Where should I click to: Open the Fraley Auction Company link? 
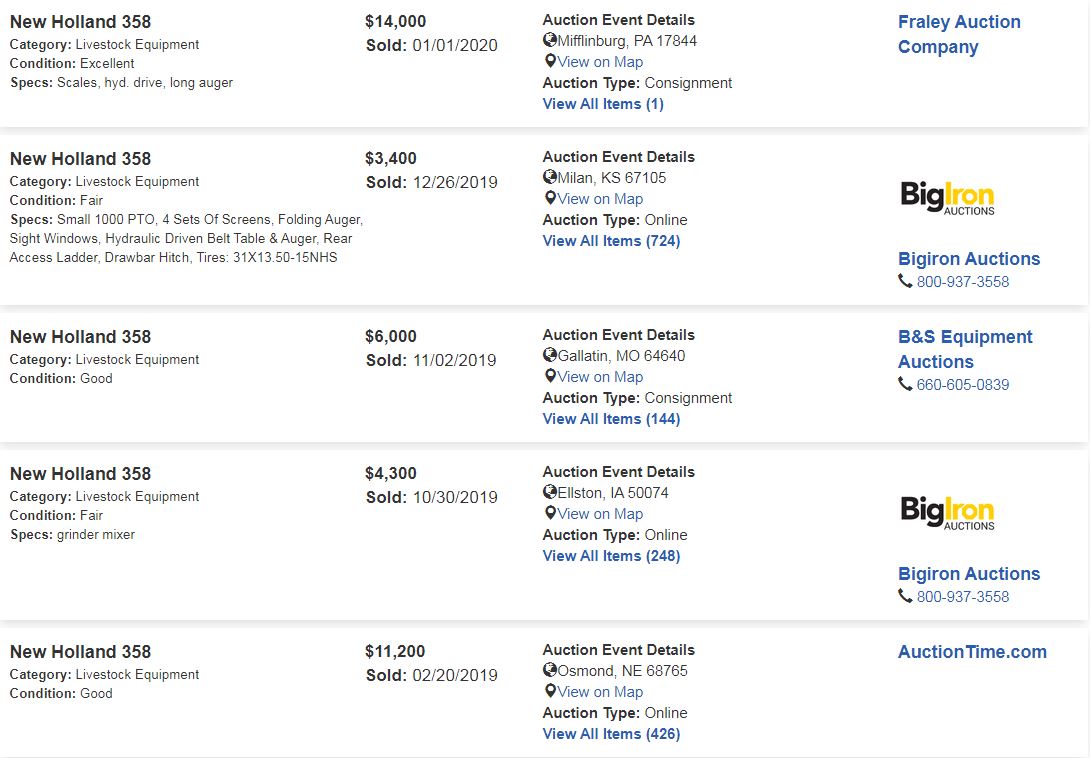tap(958, 34)
